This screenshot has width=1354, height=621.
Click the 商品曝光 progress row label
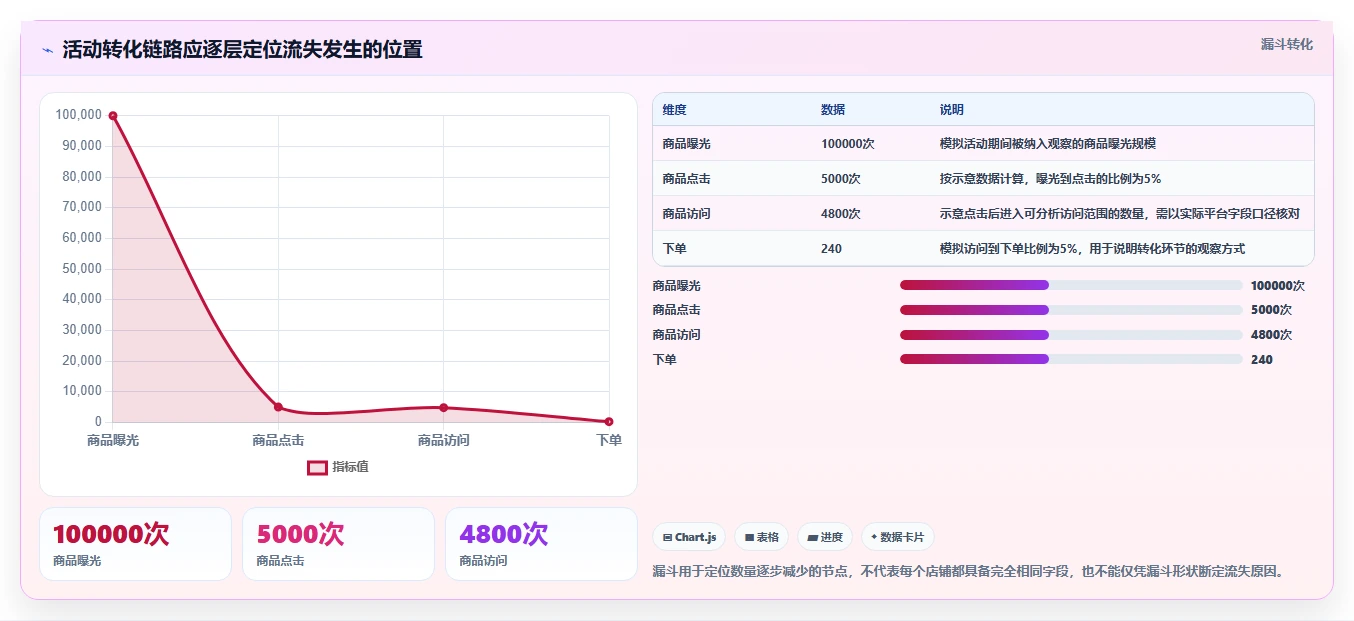tap(676, 286)
